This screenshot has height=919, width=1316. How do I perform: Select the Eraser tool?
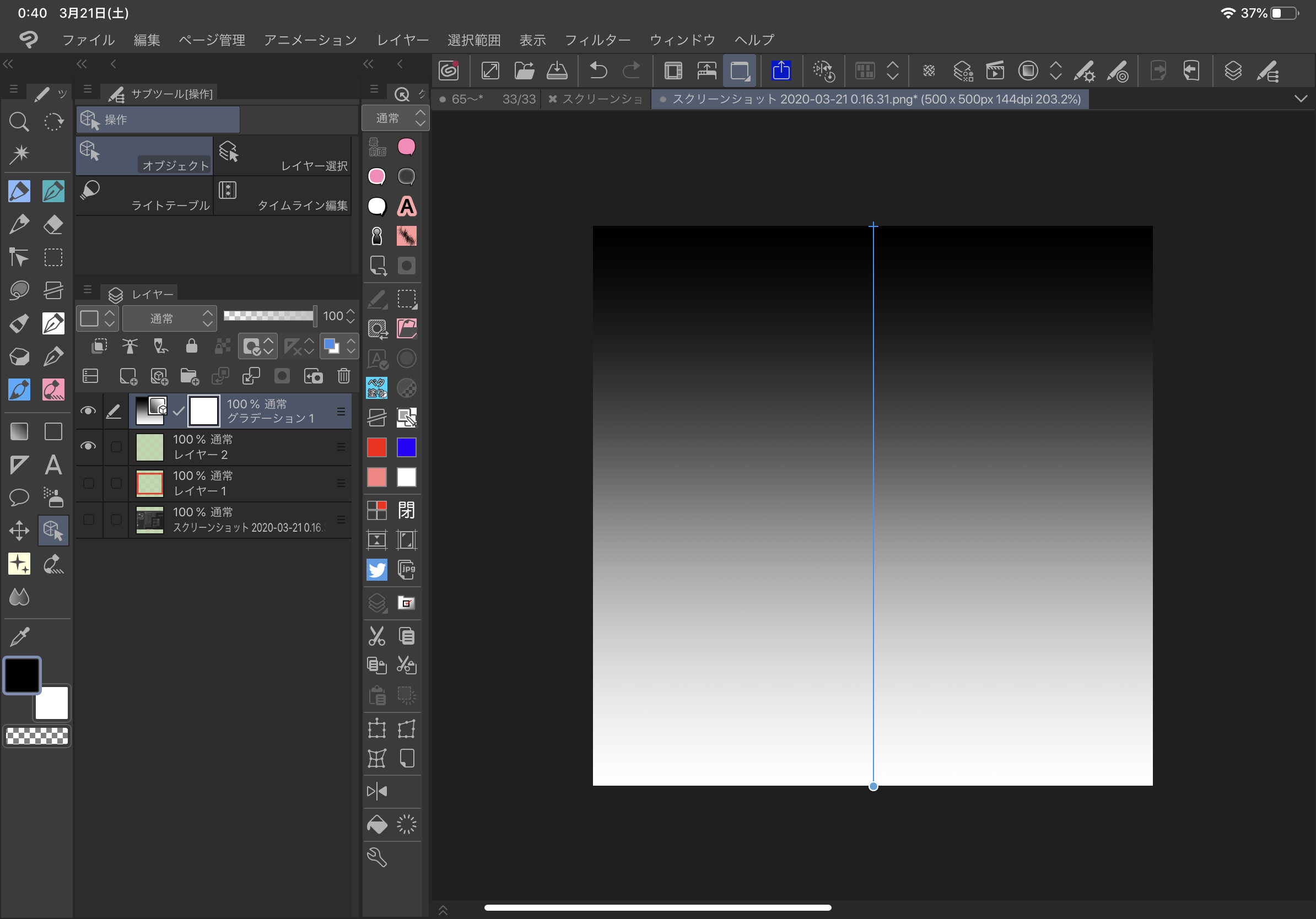click(x=53, y=224)
